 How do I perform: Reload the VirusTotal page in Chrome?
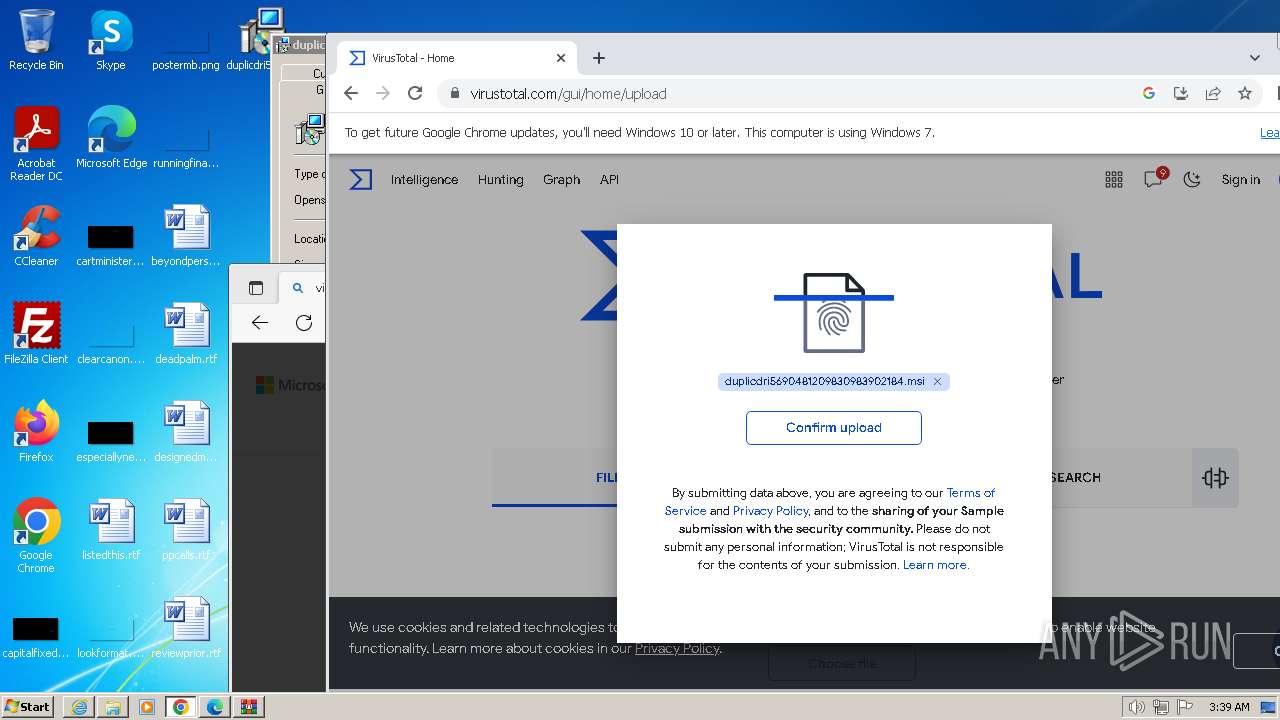point(415,93)
